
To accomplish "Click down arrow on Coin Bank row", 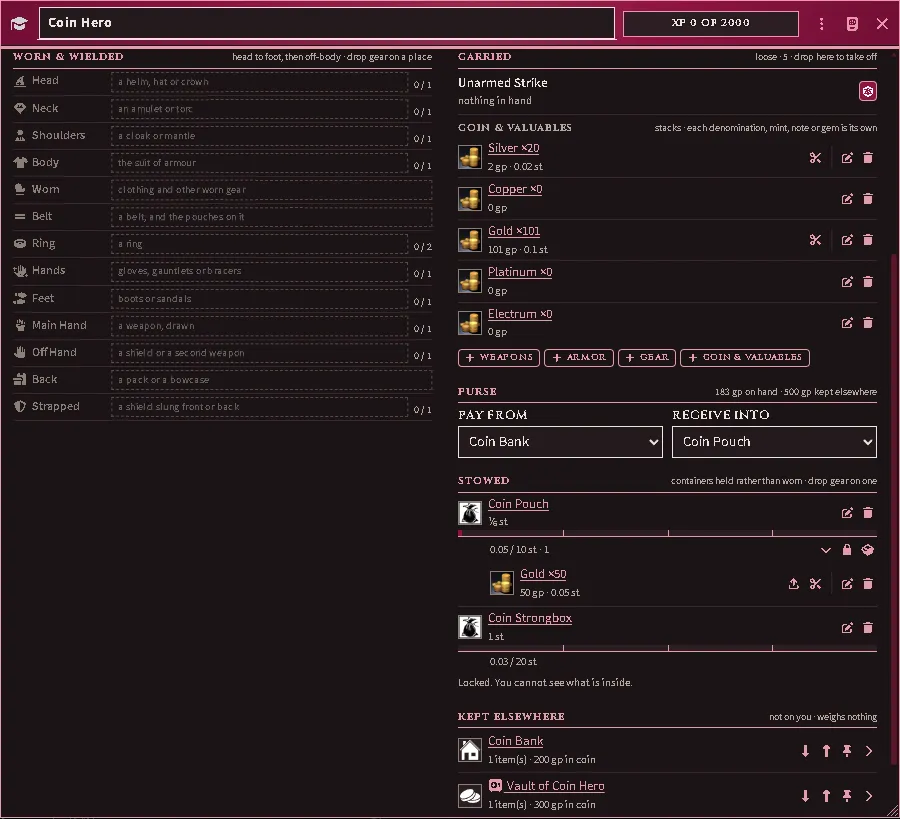I will 805,751.
